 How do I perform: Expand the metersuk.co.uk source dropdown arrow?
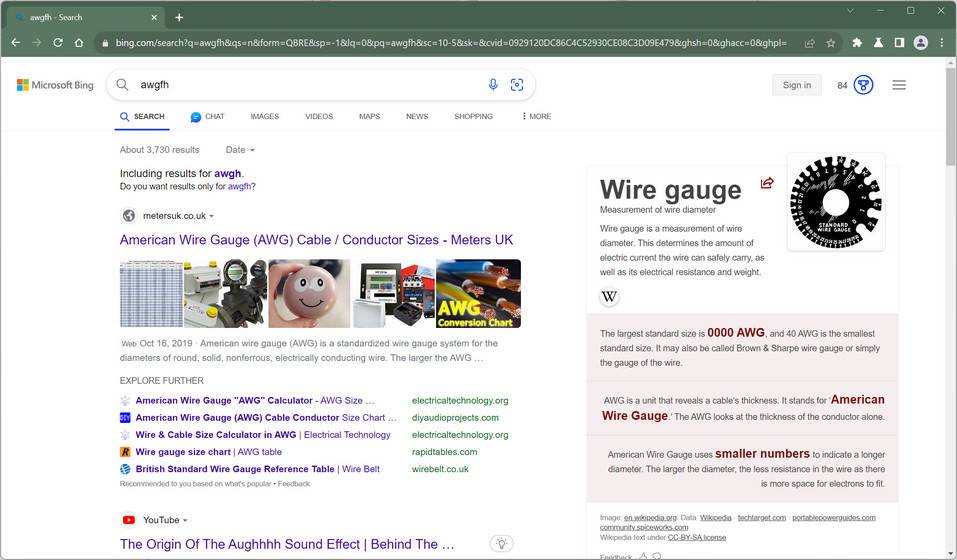[x=211, y=216]
